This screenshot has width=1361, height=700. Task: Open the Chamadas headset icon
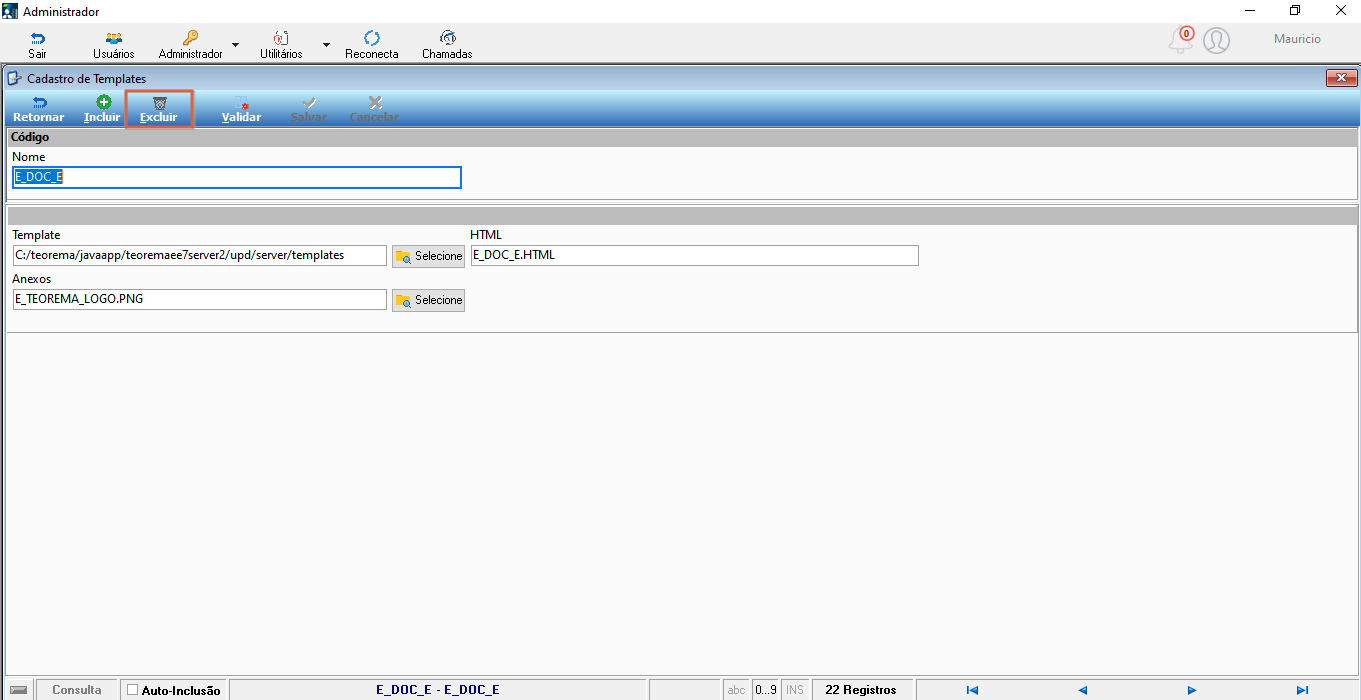point(447,38)
